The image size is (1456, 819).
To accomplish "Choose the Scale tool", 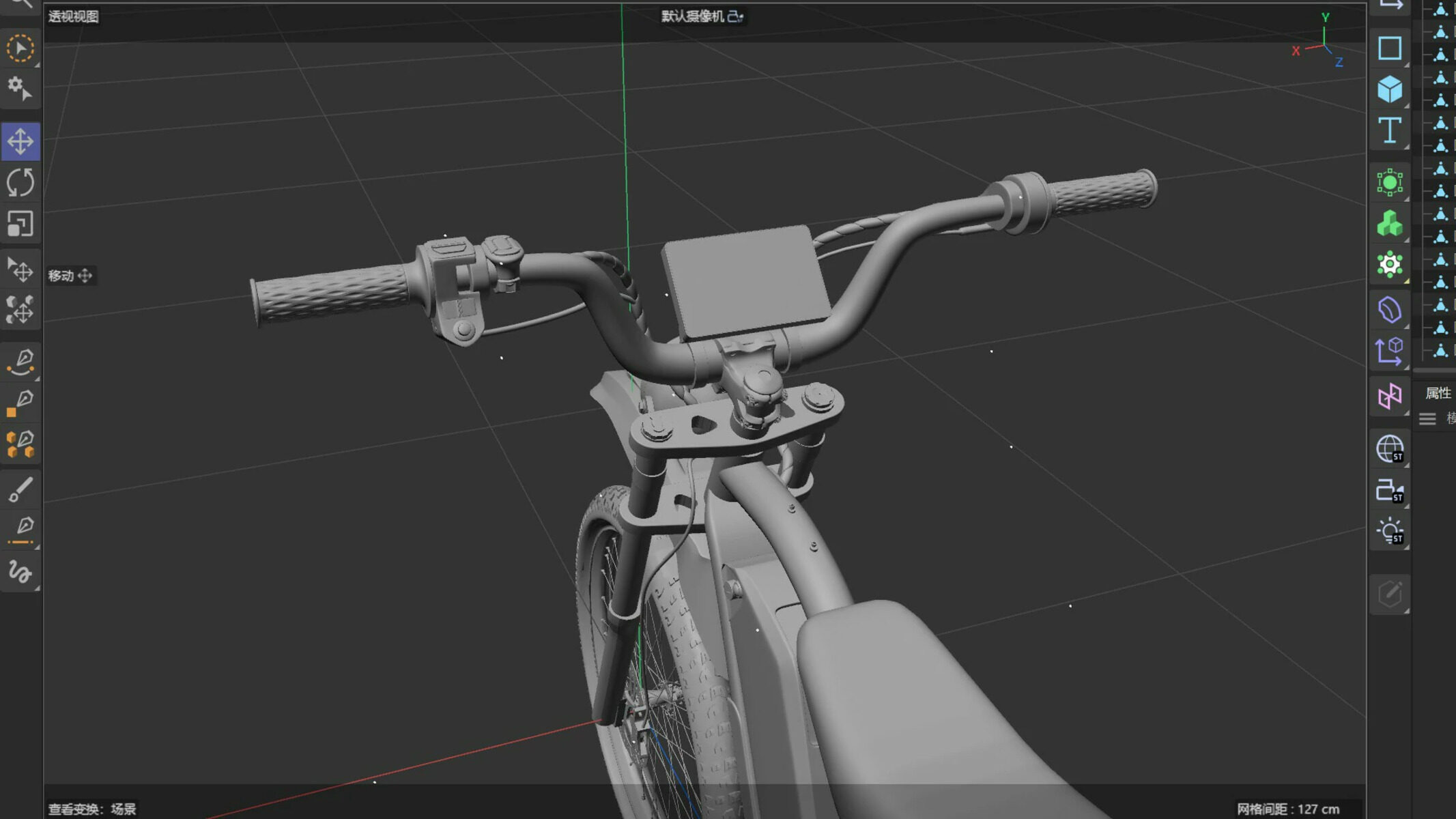I will (20, 224).
